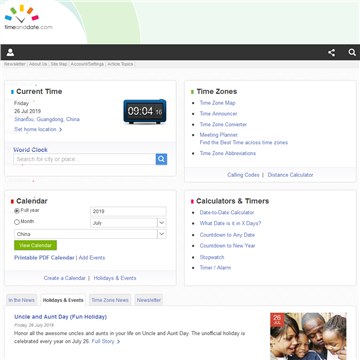Click the View Calendar button
The height and width of the screenshot is (360, 360).
click(35, 245)
